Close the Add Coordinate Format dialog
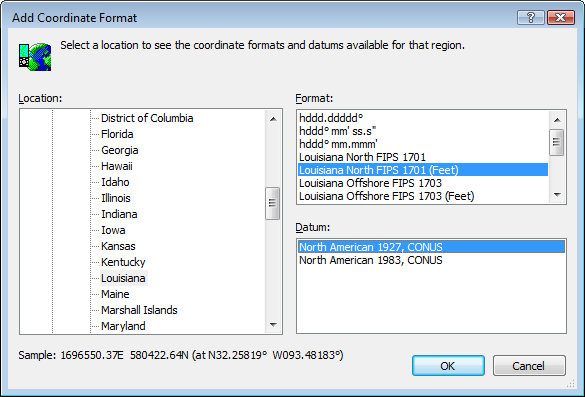The width and height of the screenshot is (585, 397). [x=561, y=18]
